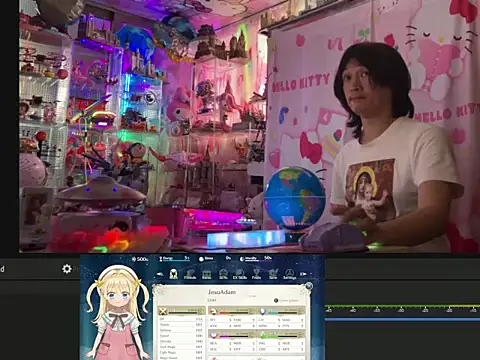This screenshot has height=360, width=480.
Task: Open the EX Skills tab
Action: click(x=240, y=274)
